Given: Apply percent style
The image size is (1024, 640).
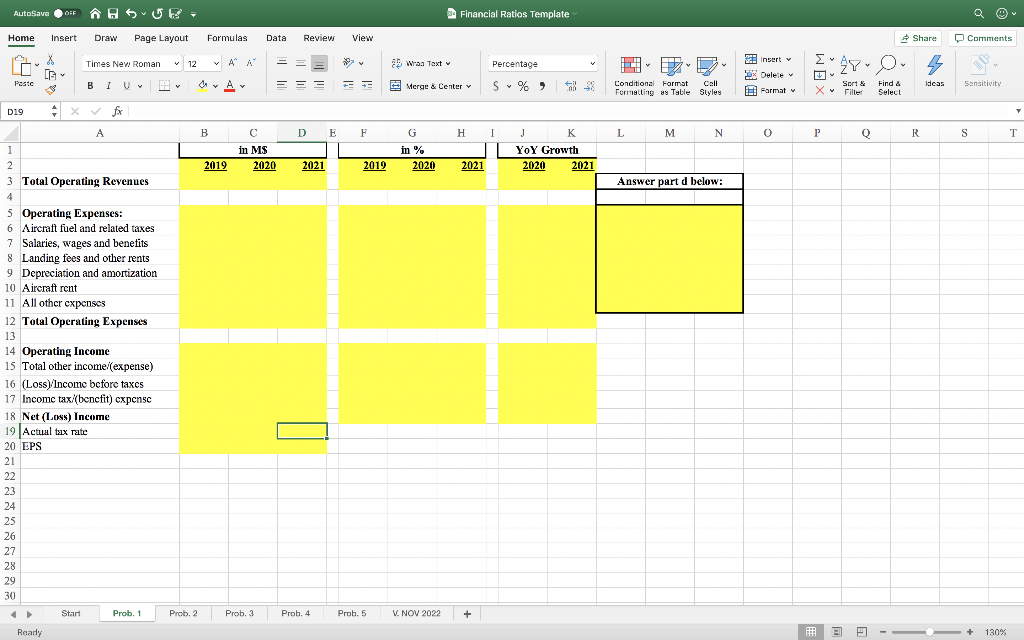Looking at the screenshot, I should [523, 86].
